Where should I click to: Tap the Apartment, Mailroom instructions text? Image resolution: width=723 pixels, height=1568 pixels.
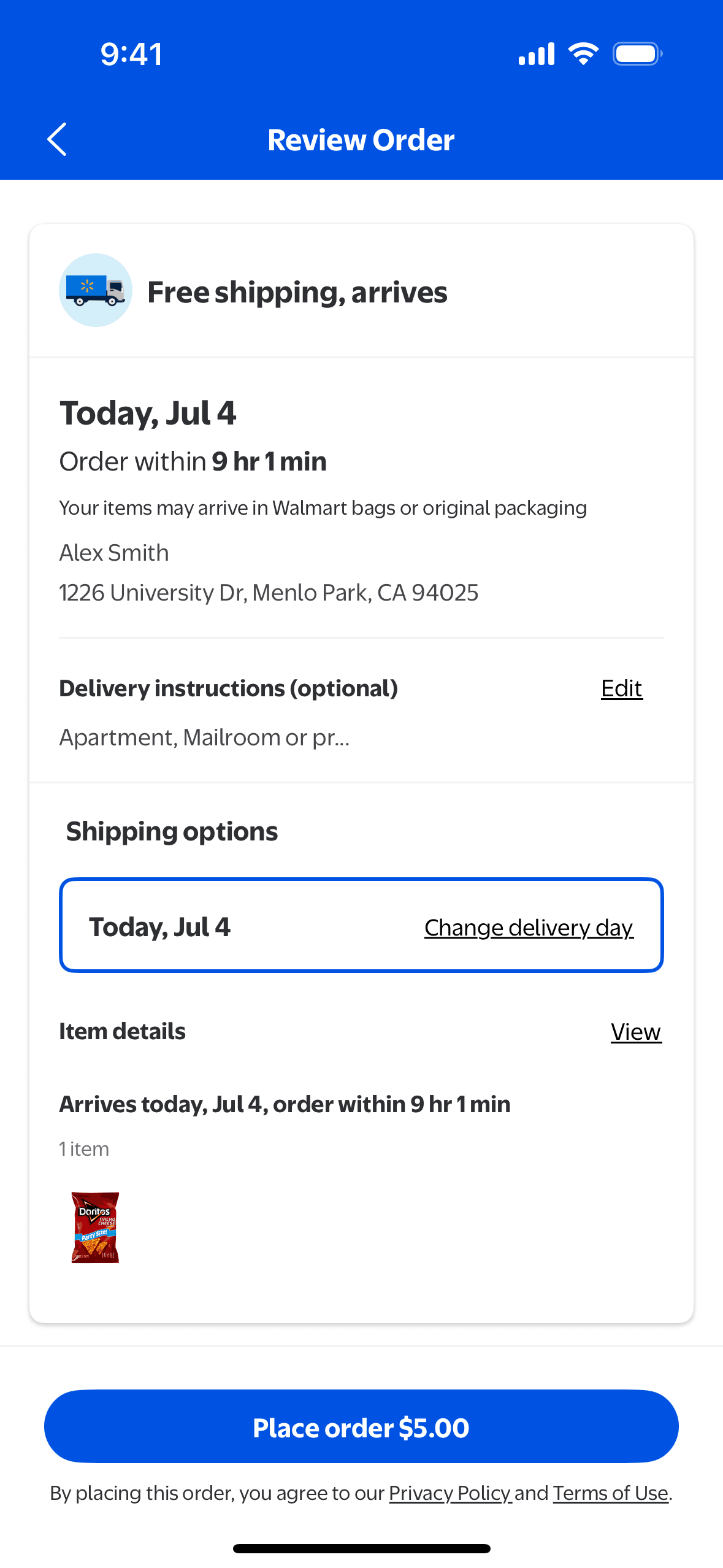(204, 737)
